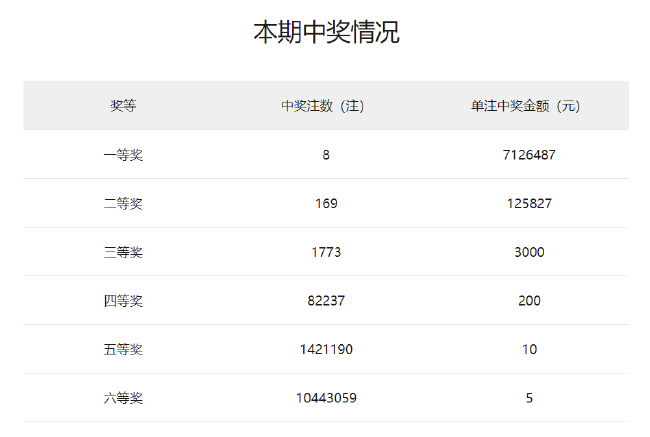The height and width of the screenshot is (437, 650).
Task: Select the 四等奖 row label
Action: pos(123,301)
